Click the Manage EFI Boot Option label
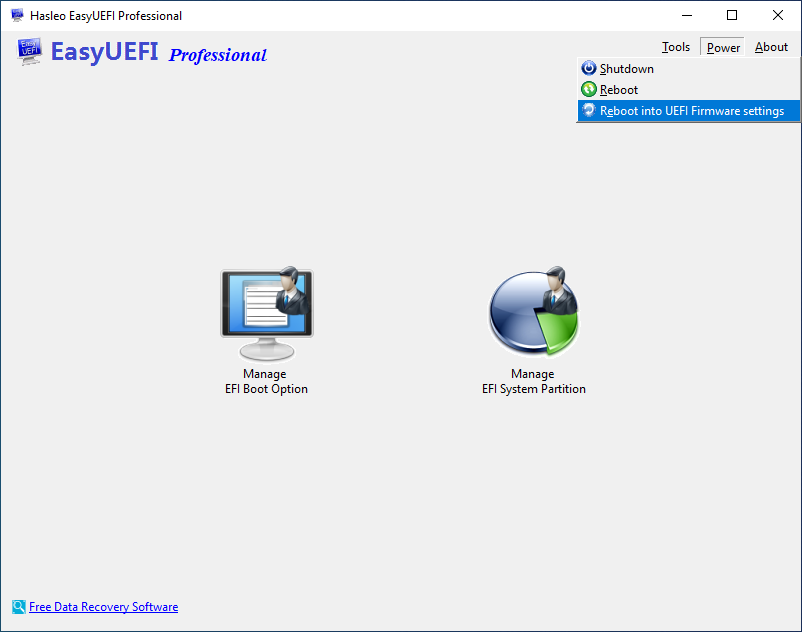This screenshot has width=802, height=632. [x=266, y=381]
